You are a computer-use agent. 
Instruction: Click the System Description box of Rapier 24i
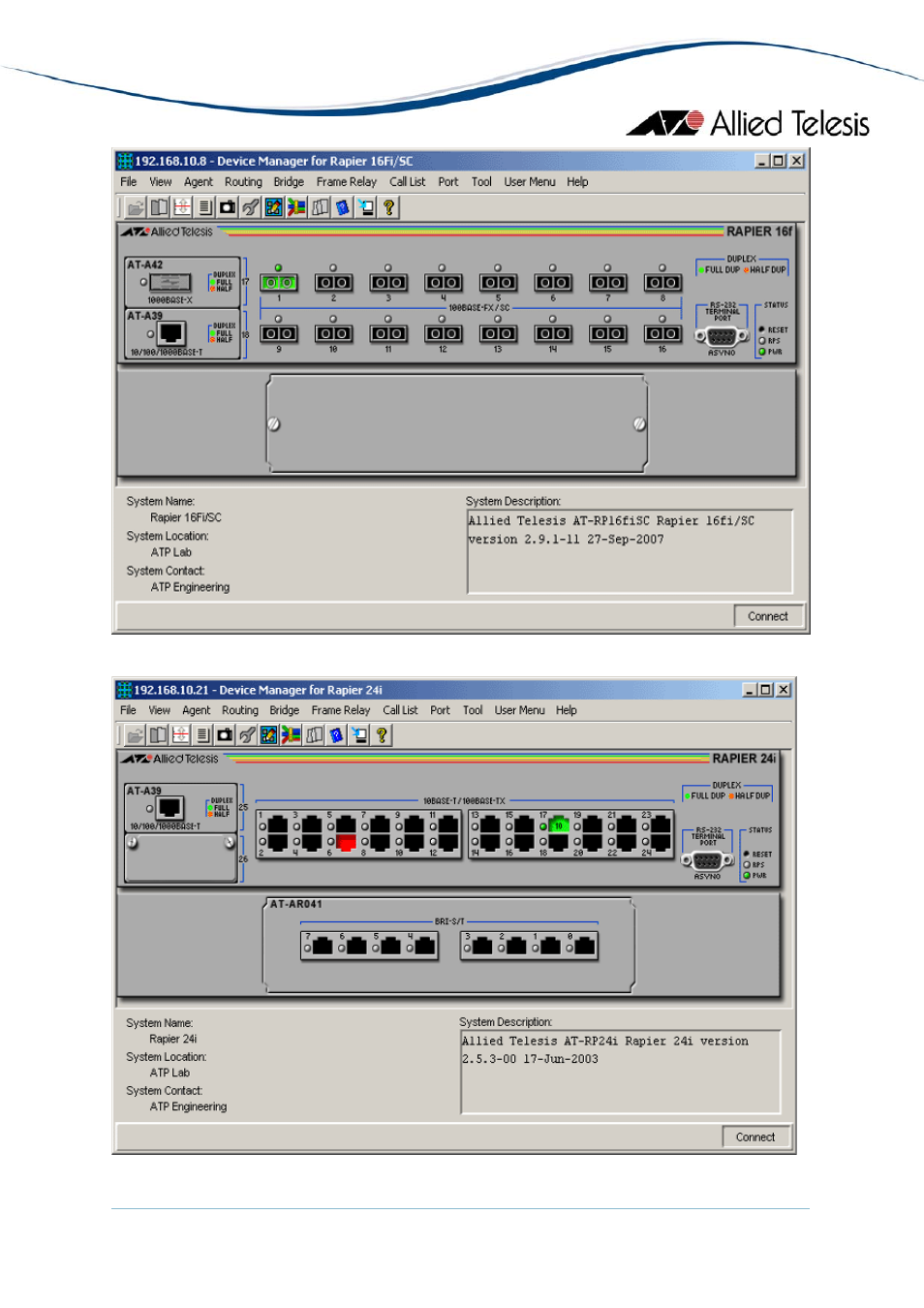pyautogui.click(x=621, y=1072)
